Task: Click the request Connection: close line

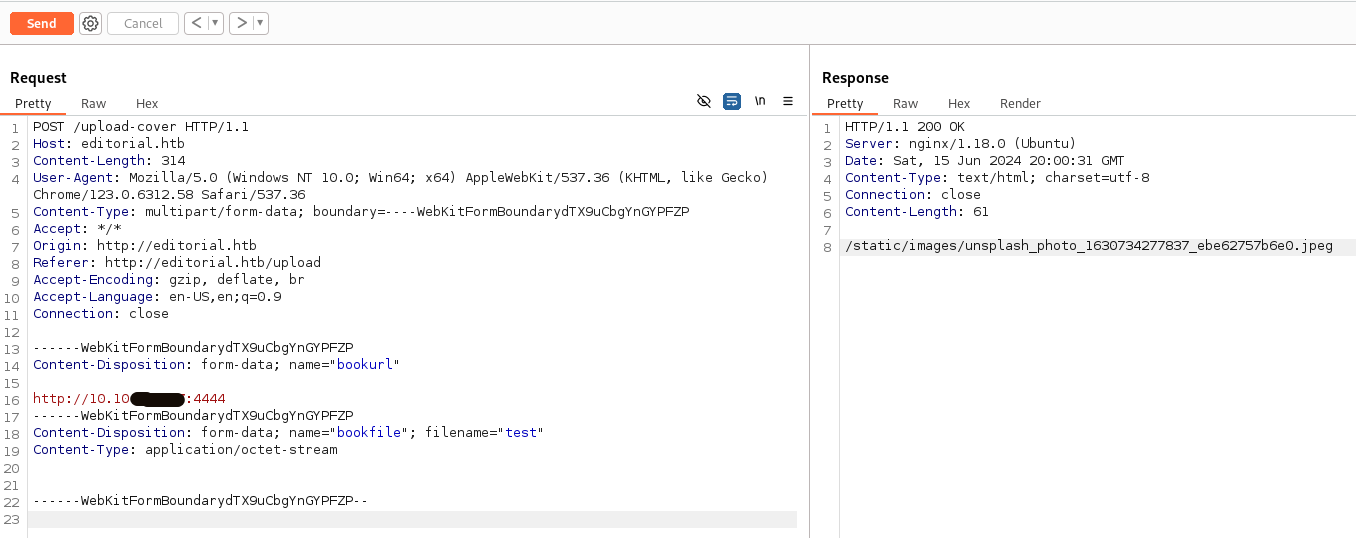Action: [101, 314]
